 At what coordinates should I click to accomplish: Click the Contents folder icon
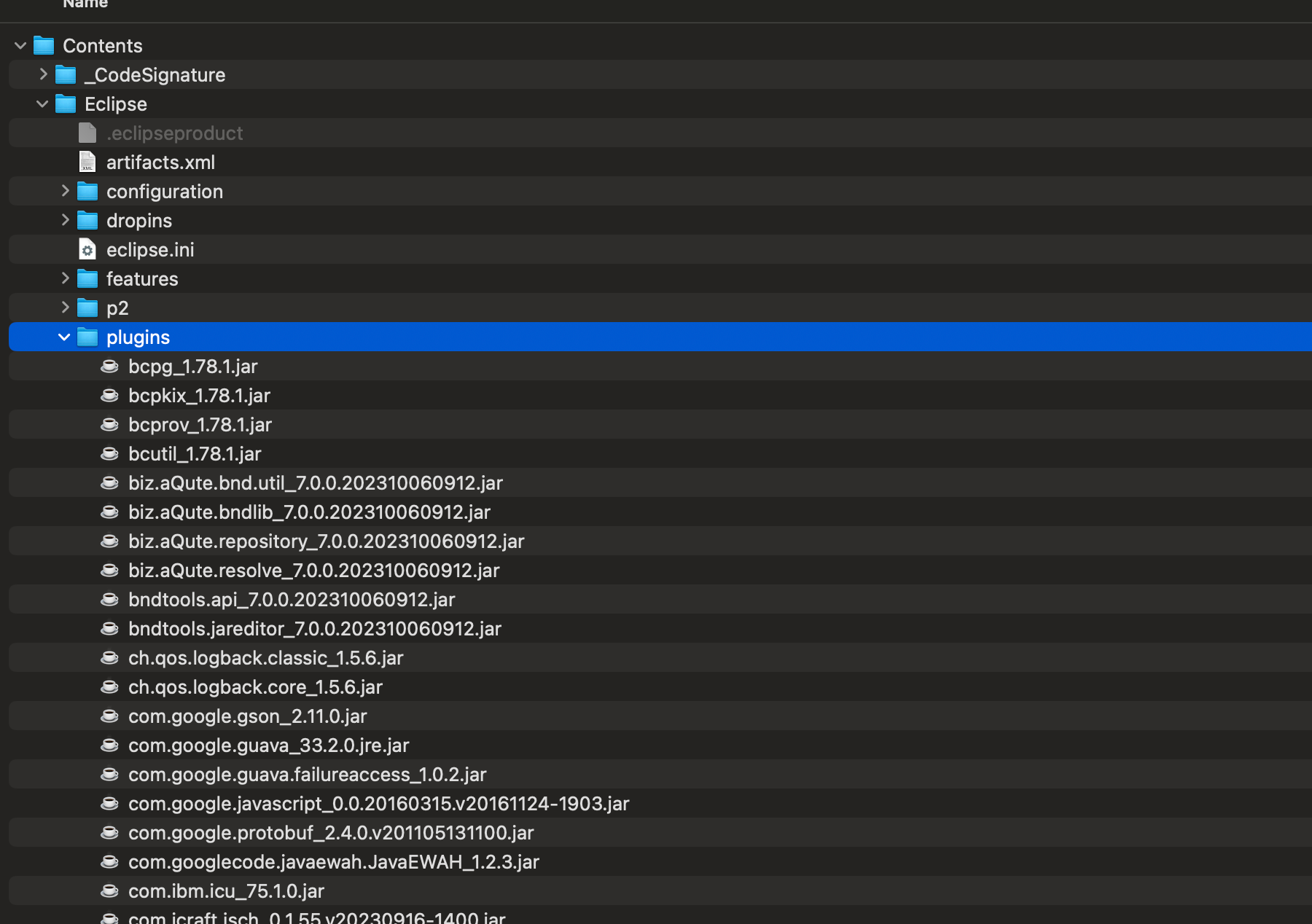pyautogui.click(x=44, y=46)
